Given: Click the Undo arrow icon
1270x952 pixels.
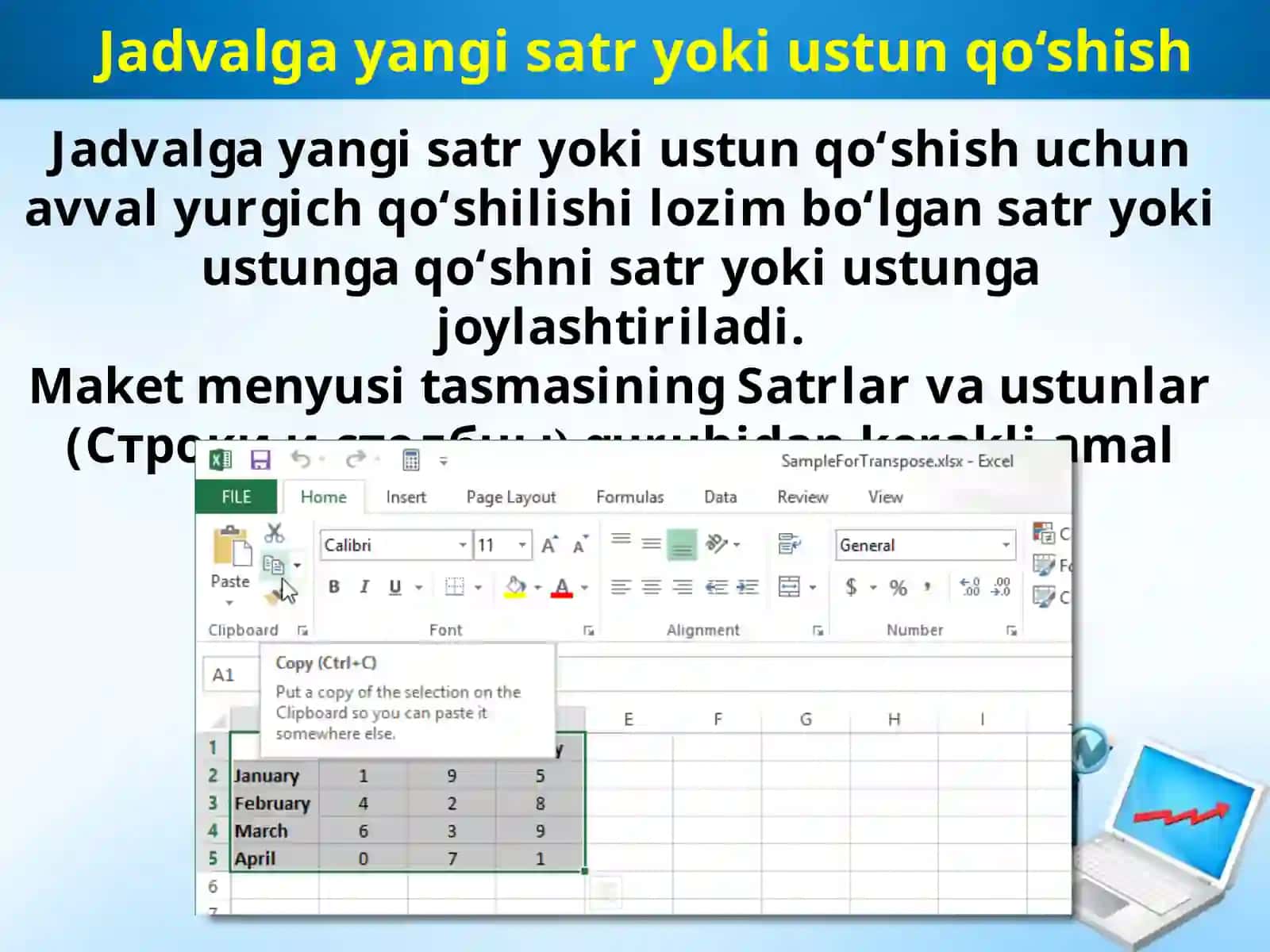Looking at the screenshot, I should [301, 459].
